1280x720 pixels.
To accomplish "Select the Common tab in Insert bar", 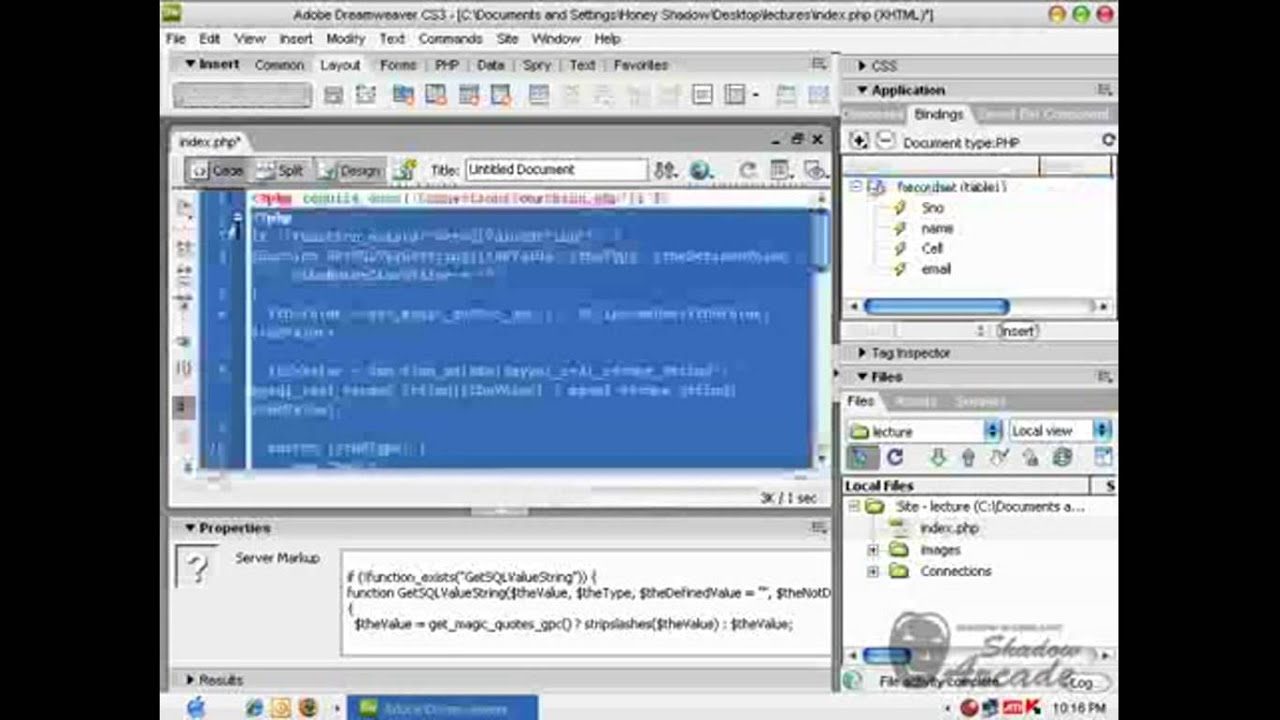I will point(279,65).
